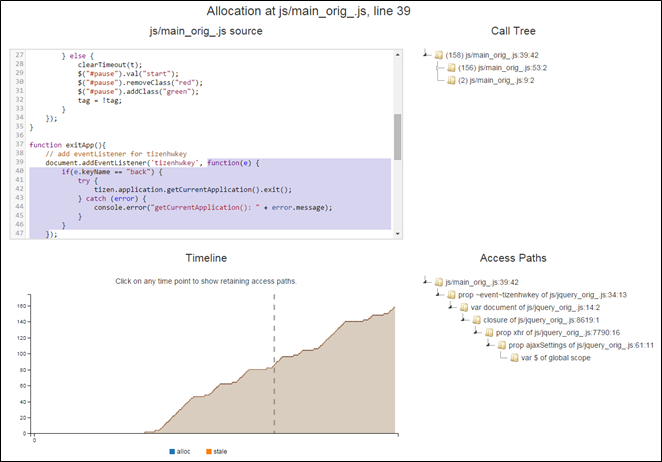
Task: Click folder icon beside 'var document' access path
Action: (463, 308)
